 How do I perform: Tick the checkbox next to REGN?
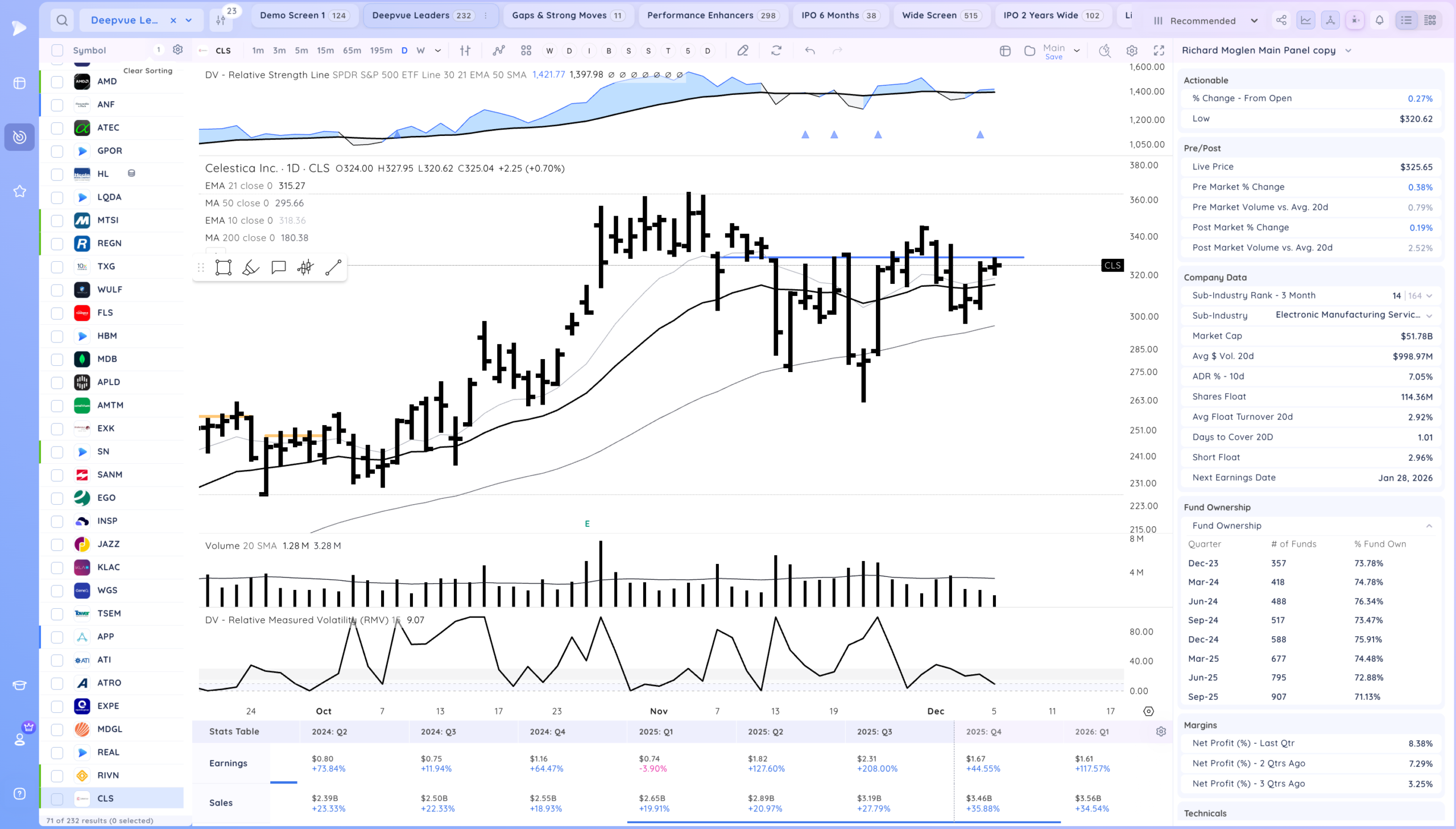pos(57,244)
